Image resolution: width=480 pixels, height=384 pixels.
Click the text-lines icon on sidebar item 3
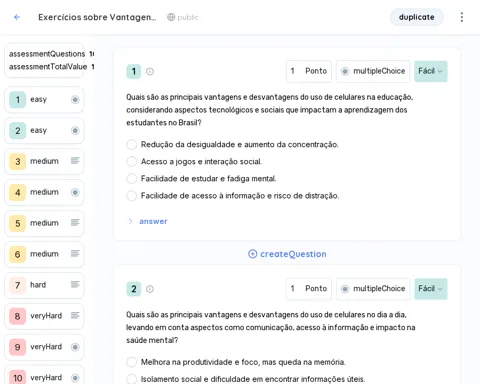(x=75, y=161)
